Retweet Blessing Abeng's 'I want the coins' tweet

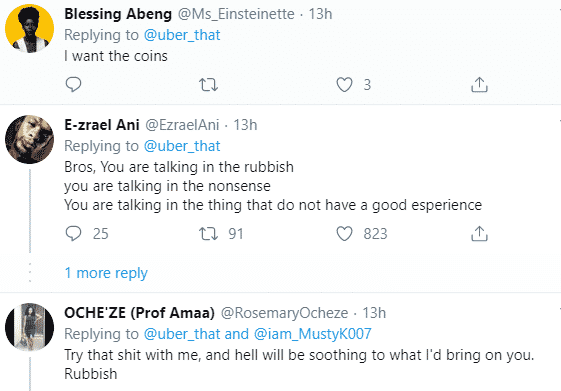point(208,85)
